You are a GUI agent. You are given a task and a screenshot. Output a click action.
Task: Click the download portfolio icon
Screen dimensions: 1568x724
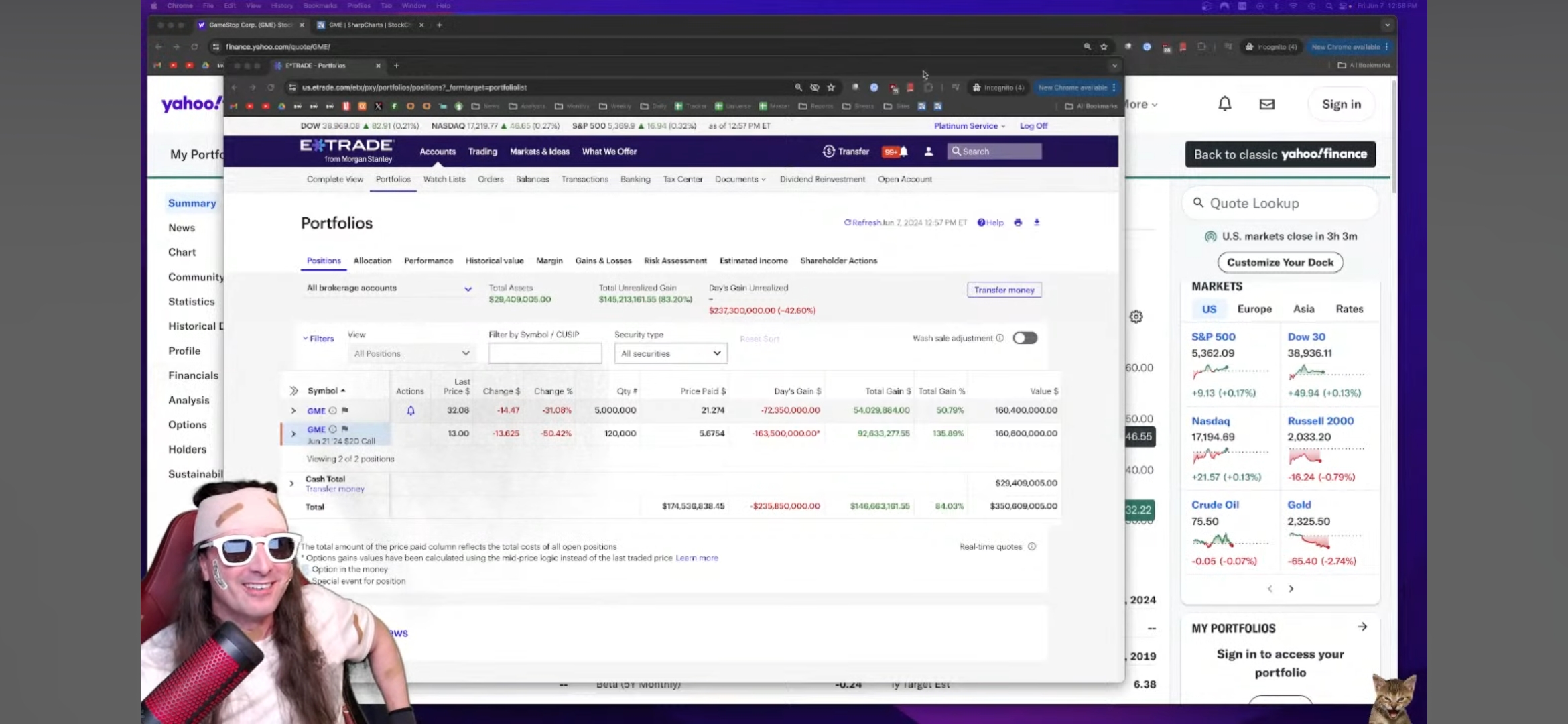[x=1037, y=223]
